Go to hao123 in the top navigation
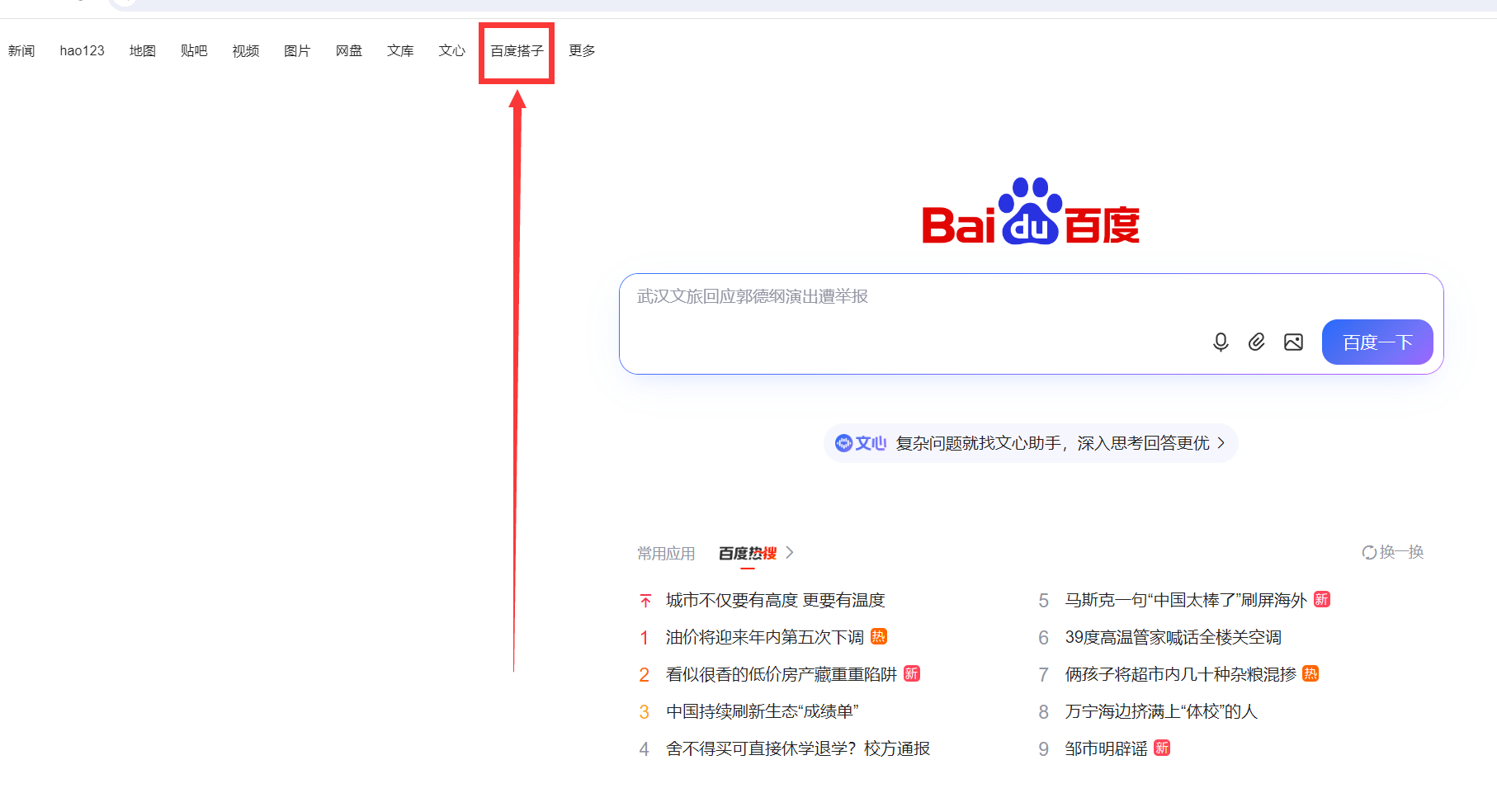Viewport: 1497px width, 812px height. tap(83, 51)
